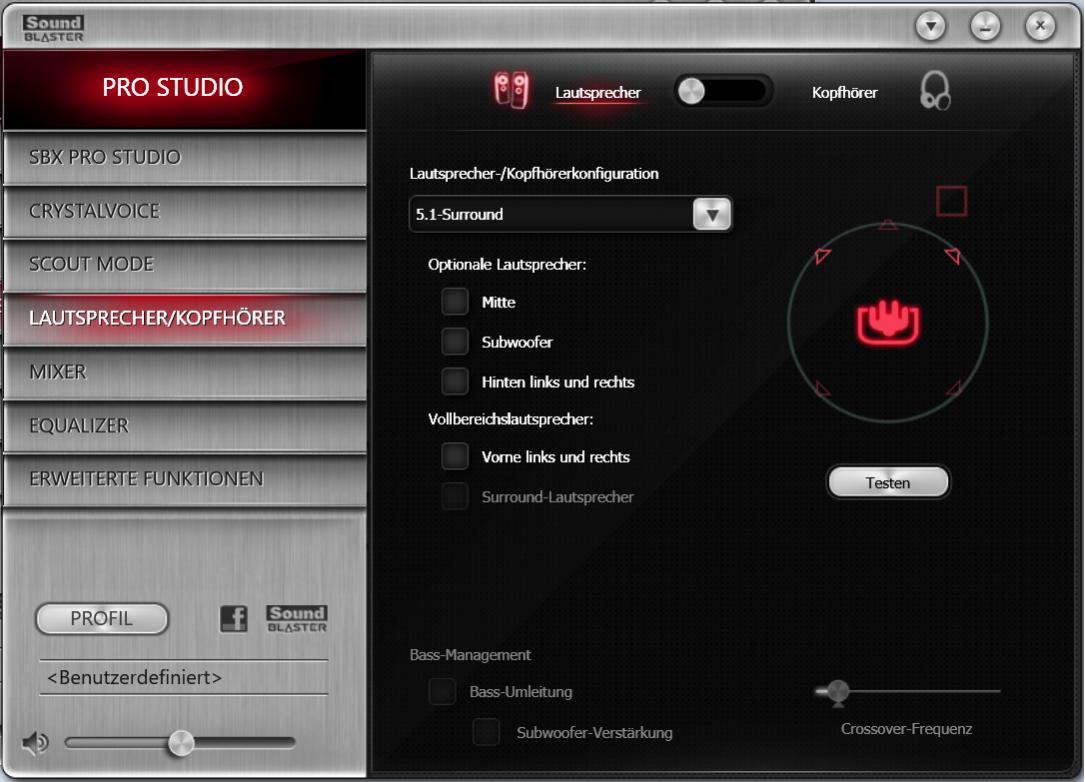This screenshot has height=782, width=1085.
Task: Click the Sound Blaster logo beside the Facebook icon
Action: tap(297, 618)
